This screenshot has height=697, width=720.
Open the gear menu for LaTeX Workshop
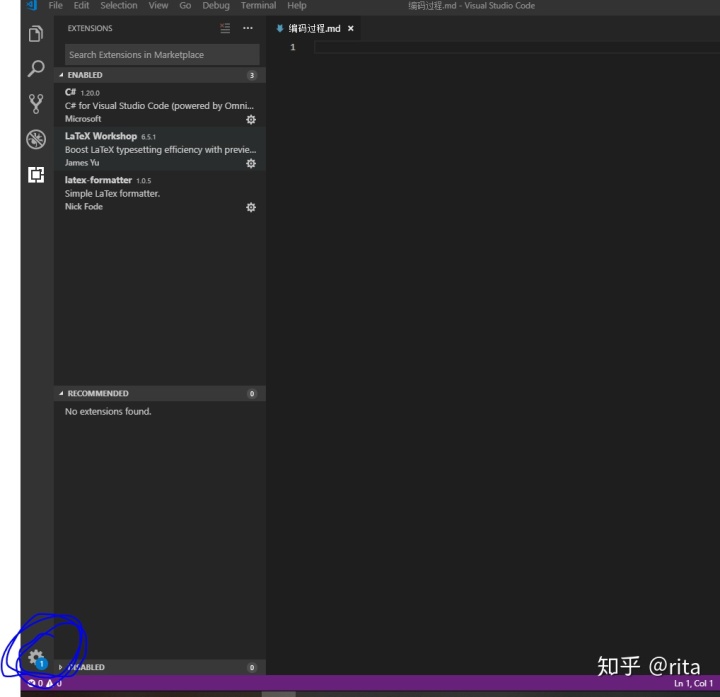coord(251,163)
